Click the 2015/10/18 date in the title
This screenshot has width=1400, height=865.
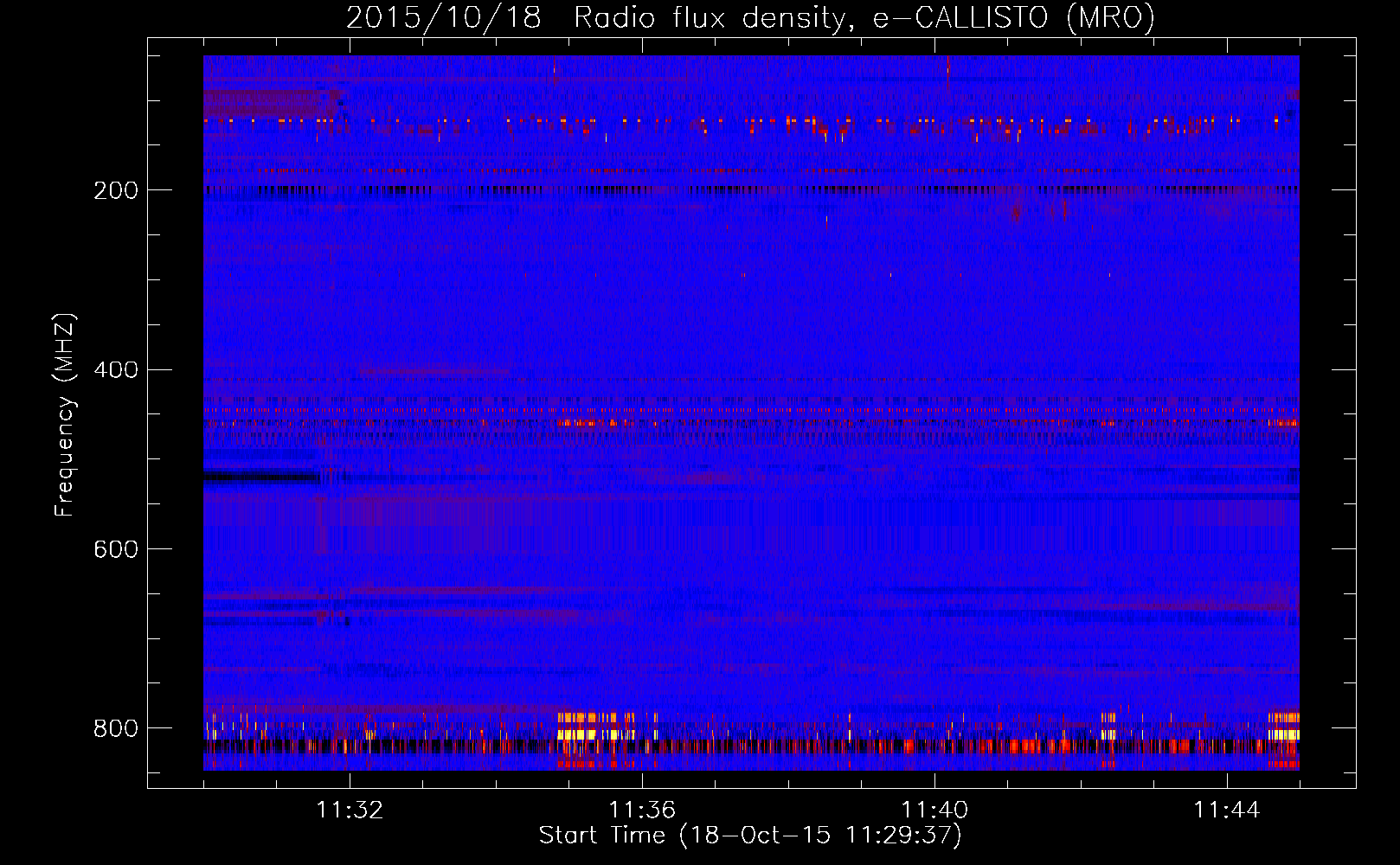pyautogui.click(x=444, y=17)
